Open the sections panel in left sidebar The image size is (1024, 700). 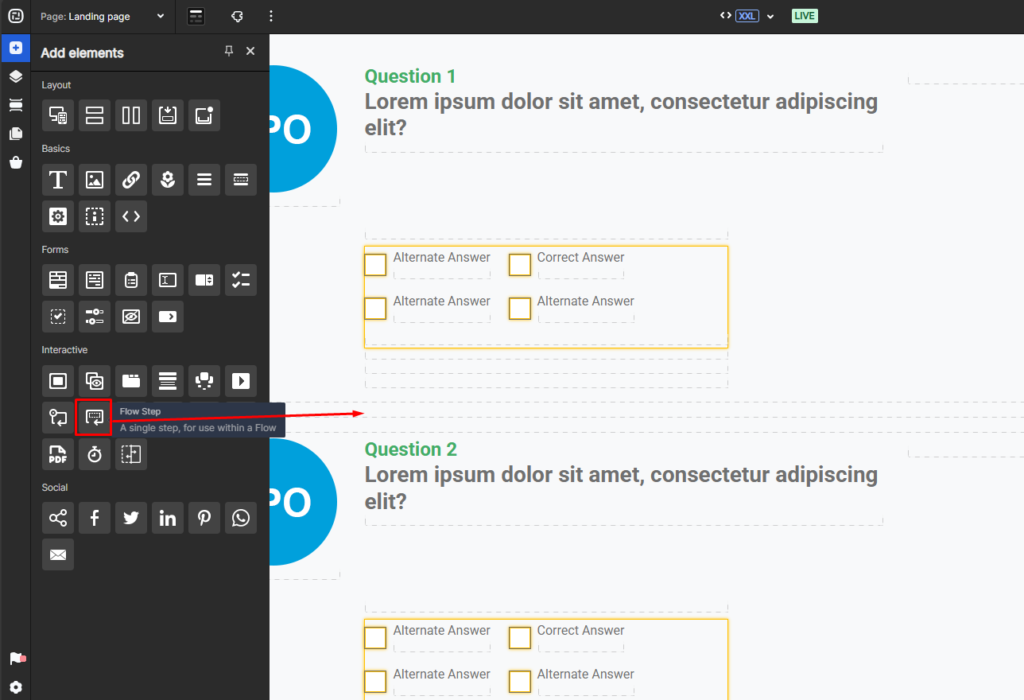(16, 105)
